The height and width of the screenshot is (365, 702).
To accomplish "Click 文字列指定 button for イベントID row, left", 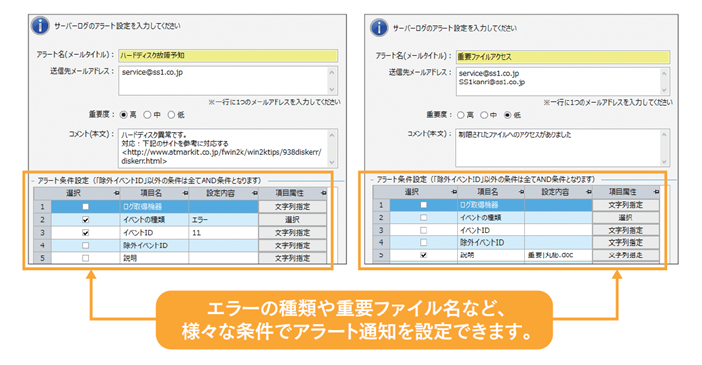I will click(292, 232).
